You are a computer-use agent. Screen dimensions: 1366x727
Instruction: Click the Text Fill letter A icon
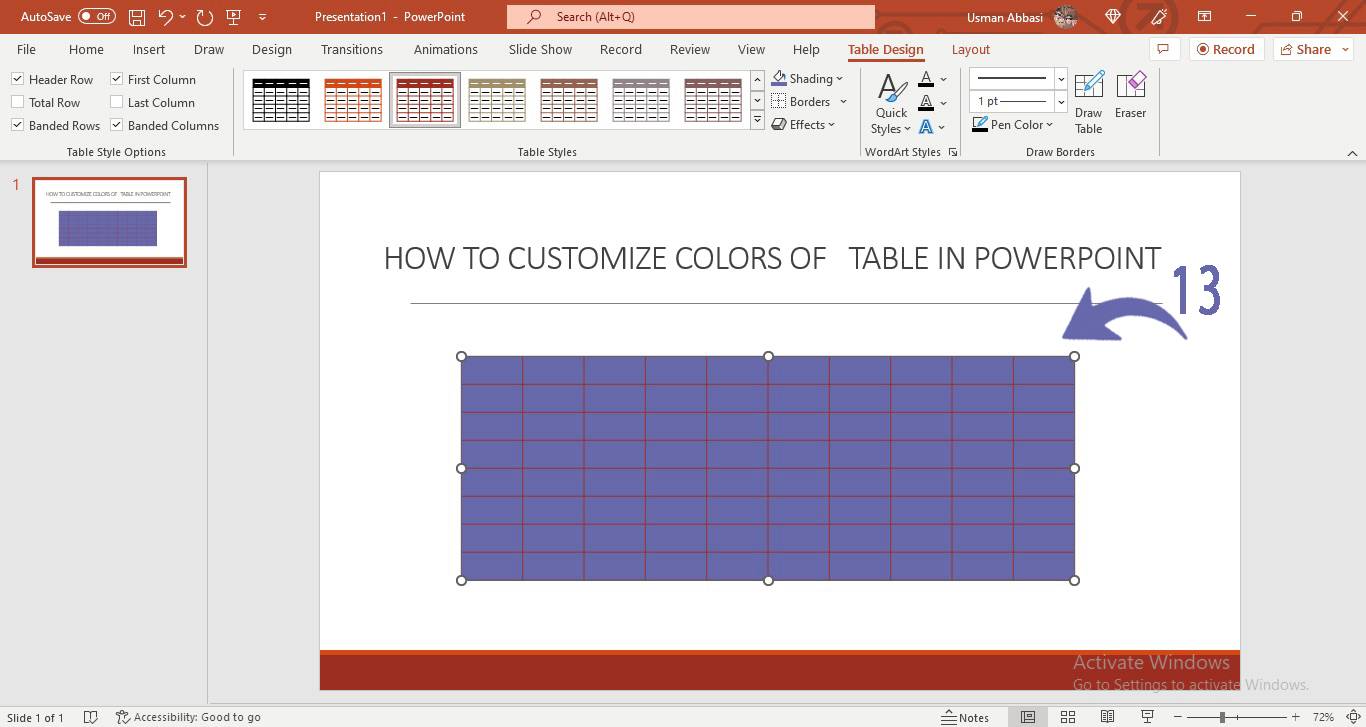[926, 79]
